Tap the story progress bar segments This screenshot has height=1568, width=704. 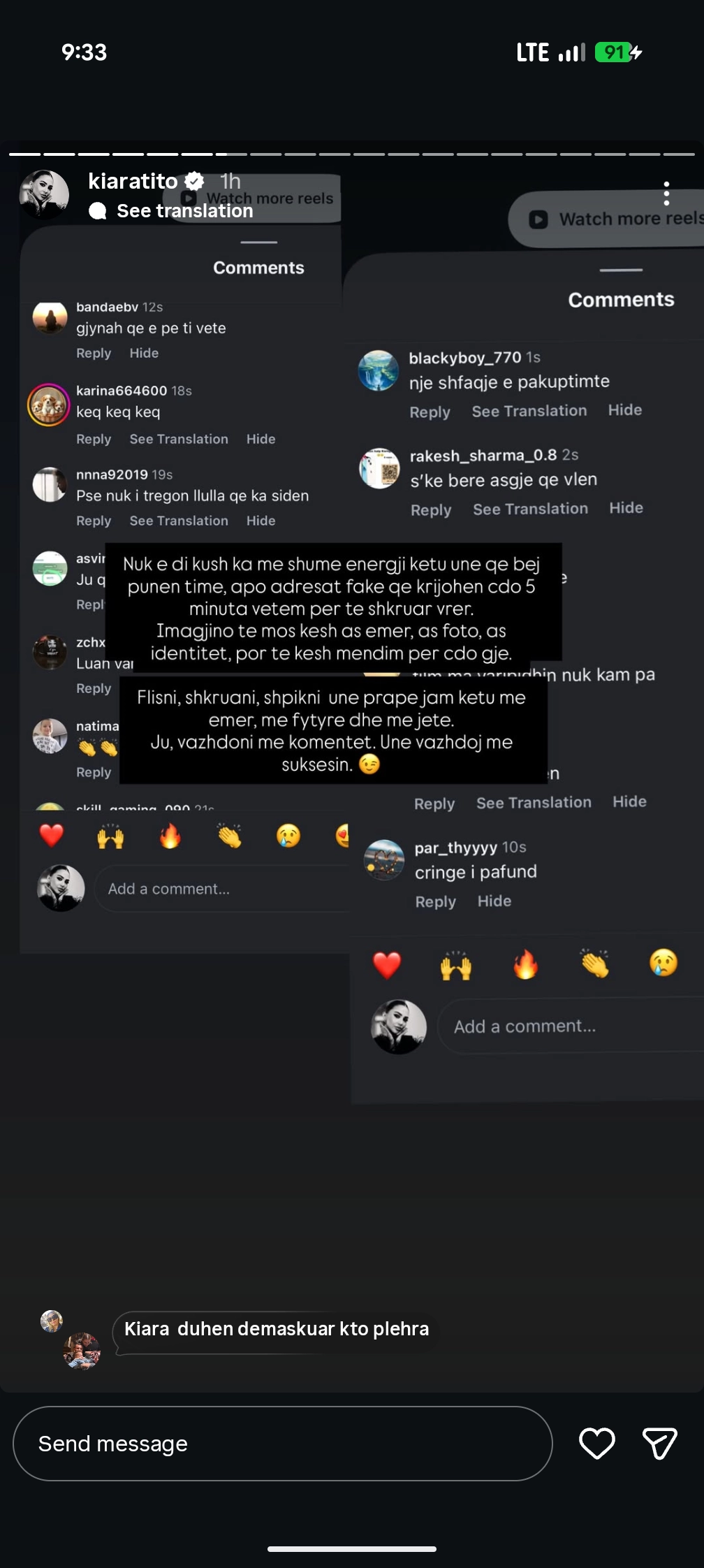(x=352, y=154)
